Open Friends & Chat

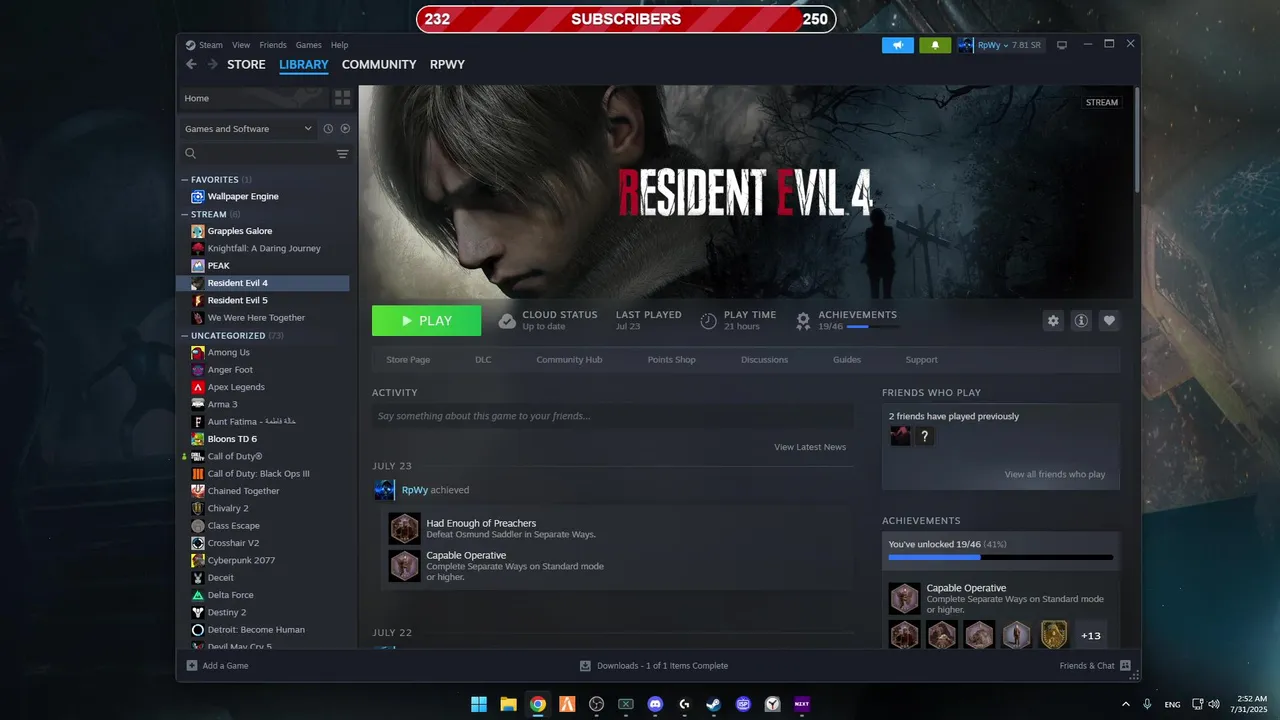(1095, 666)
